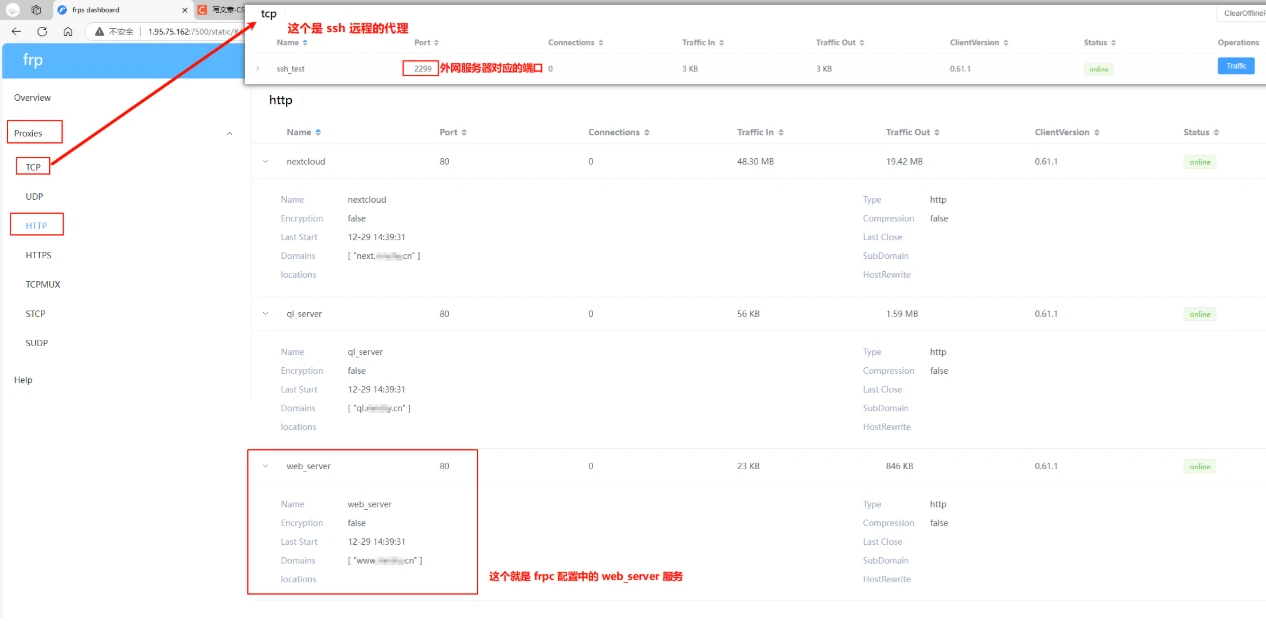The width and height of the screenshot is (1266, 624).
Task: Expand the ssh_test row details
Action: [258, 68]
